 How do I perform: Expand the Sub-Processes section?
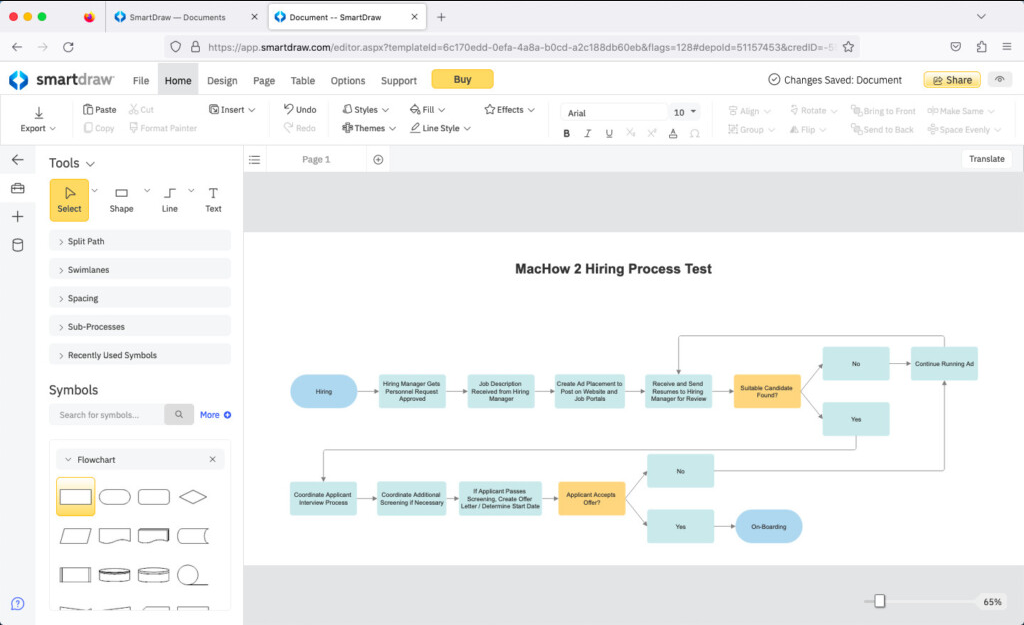(140, 327)
